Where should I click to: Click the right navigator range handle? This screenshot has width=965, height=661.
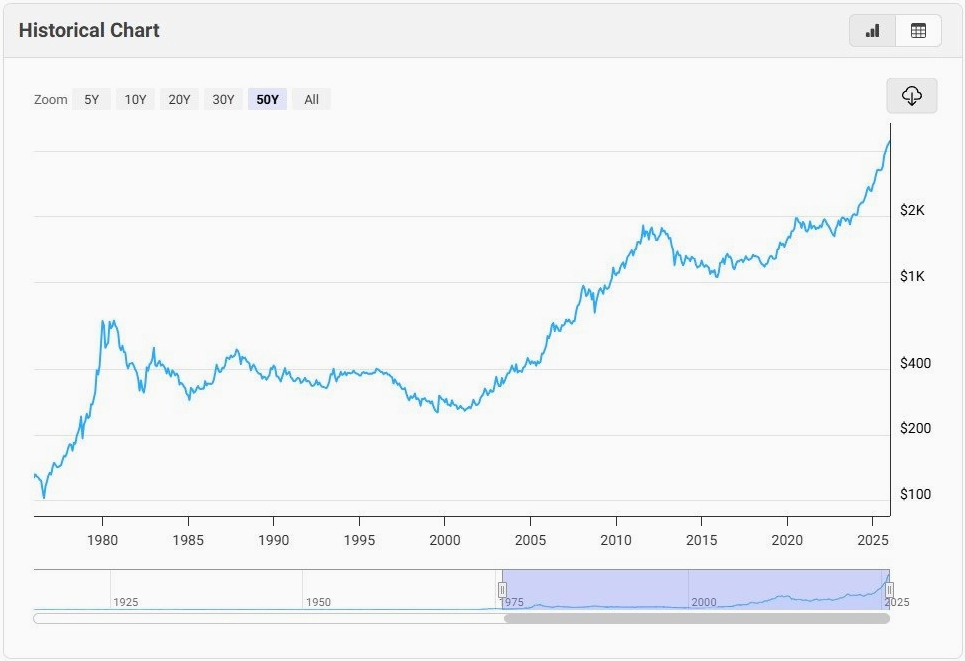coord(889,590)
